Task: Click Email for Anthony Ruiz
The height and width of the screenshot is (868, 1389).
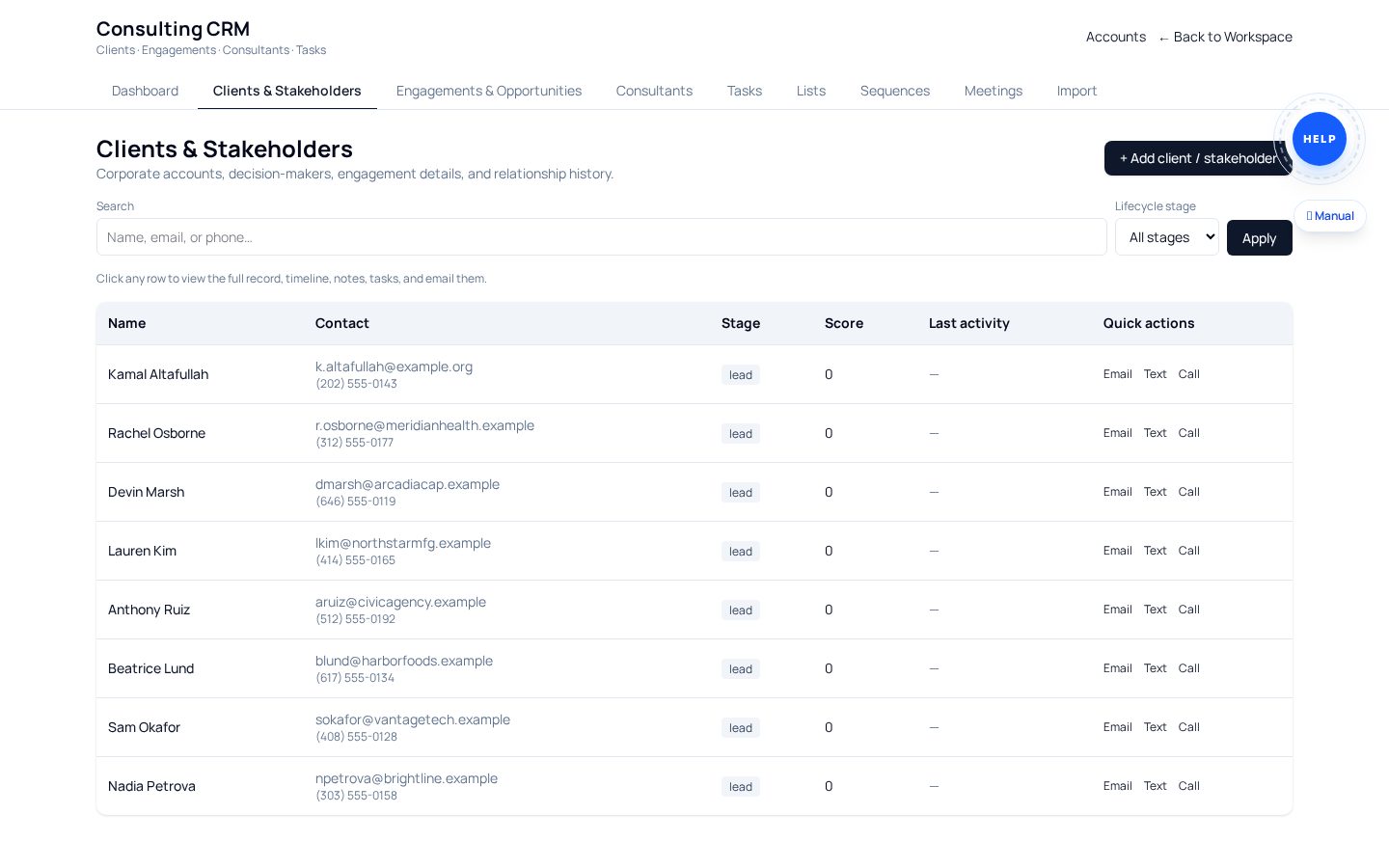Action: 1117,610
